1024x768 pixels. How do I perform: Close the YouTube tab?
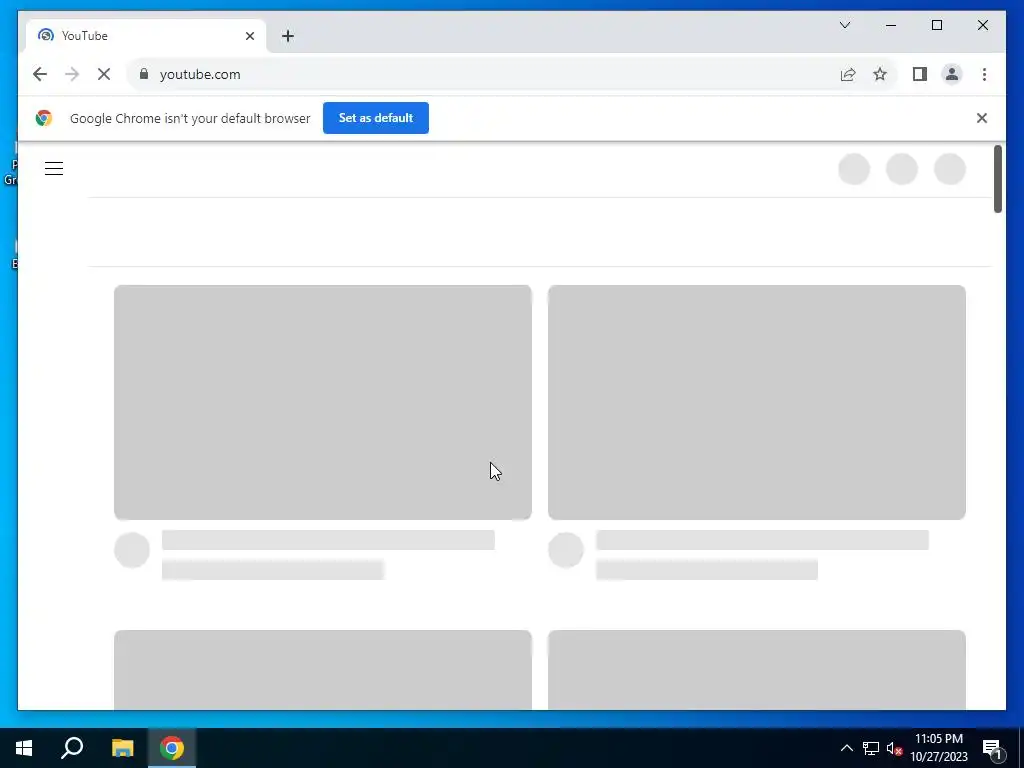(249, 36)
